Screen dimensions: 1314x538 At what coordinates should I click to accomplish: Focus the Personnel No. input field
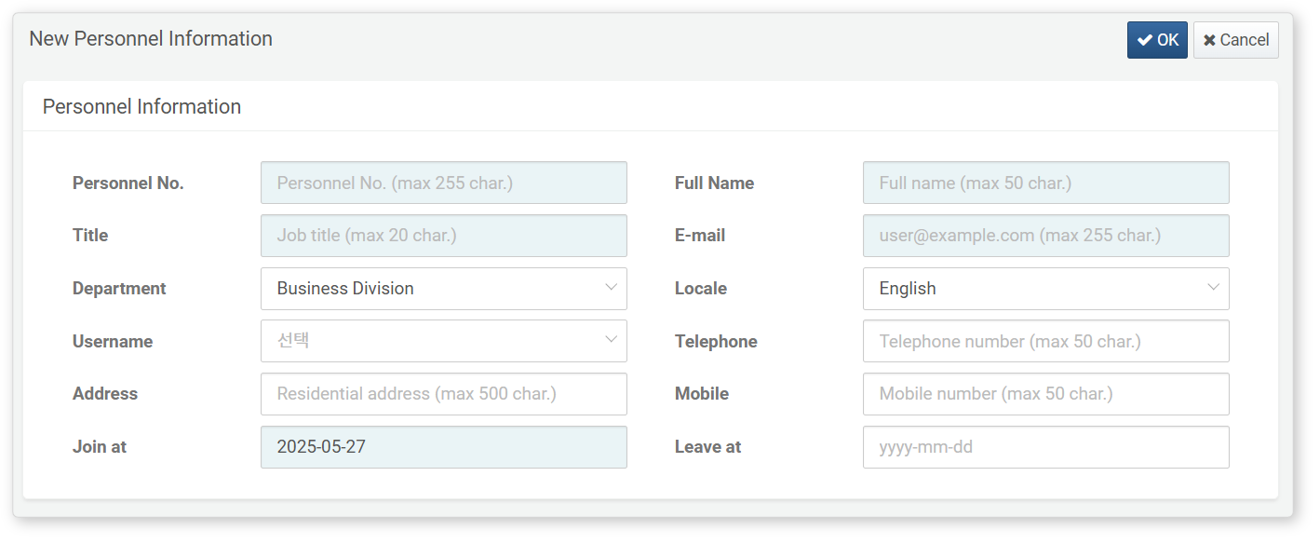coord(444,183)
